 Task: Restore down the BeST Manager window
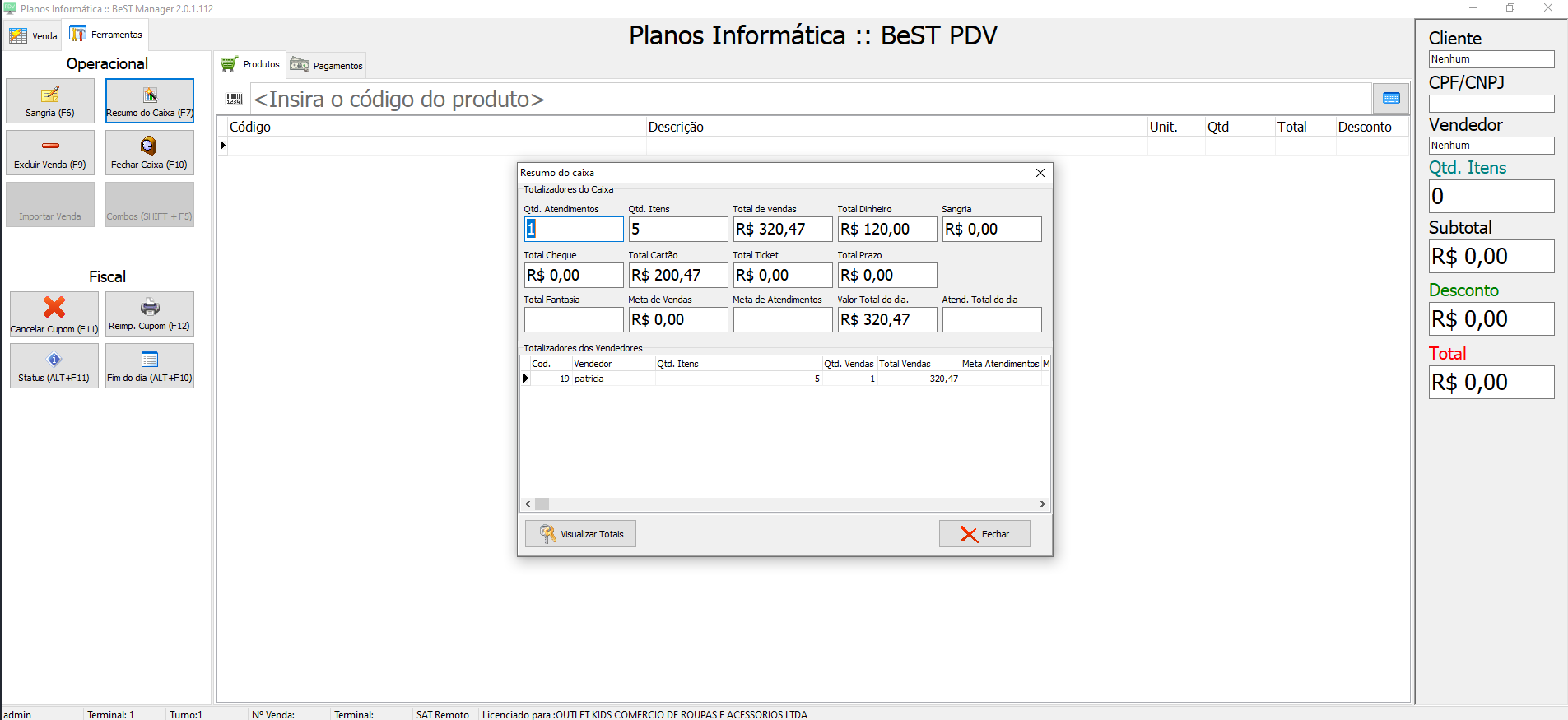1510,8
